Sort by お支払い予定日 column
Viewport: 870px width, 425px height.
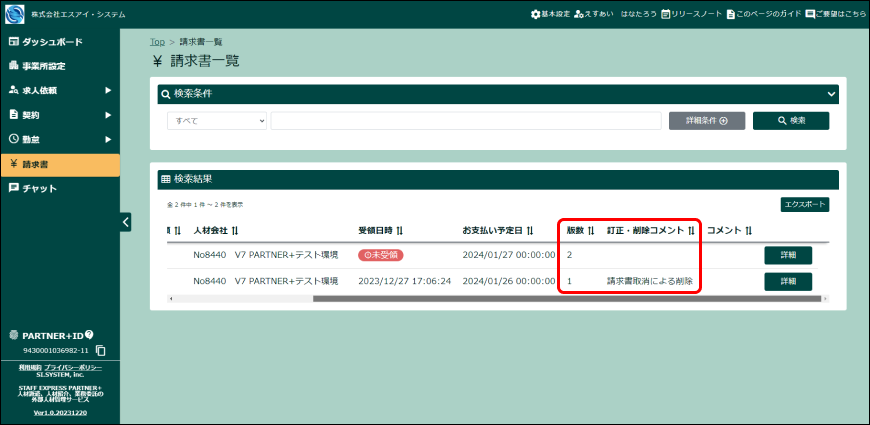point(498,230)
